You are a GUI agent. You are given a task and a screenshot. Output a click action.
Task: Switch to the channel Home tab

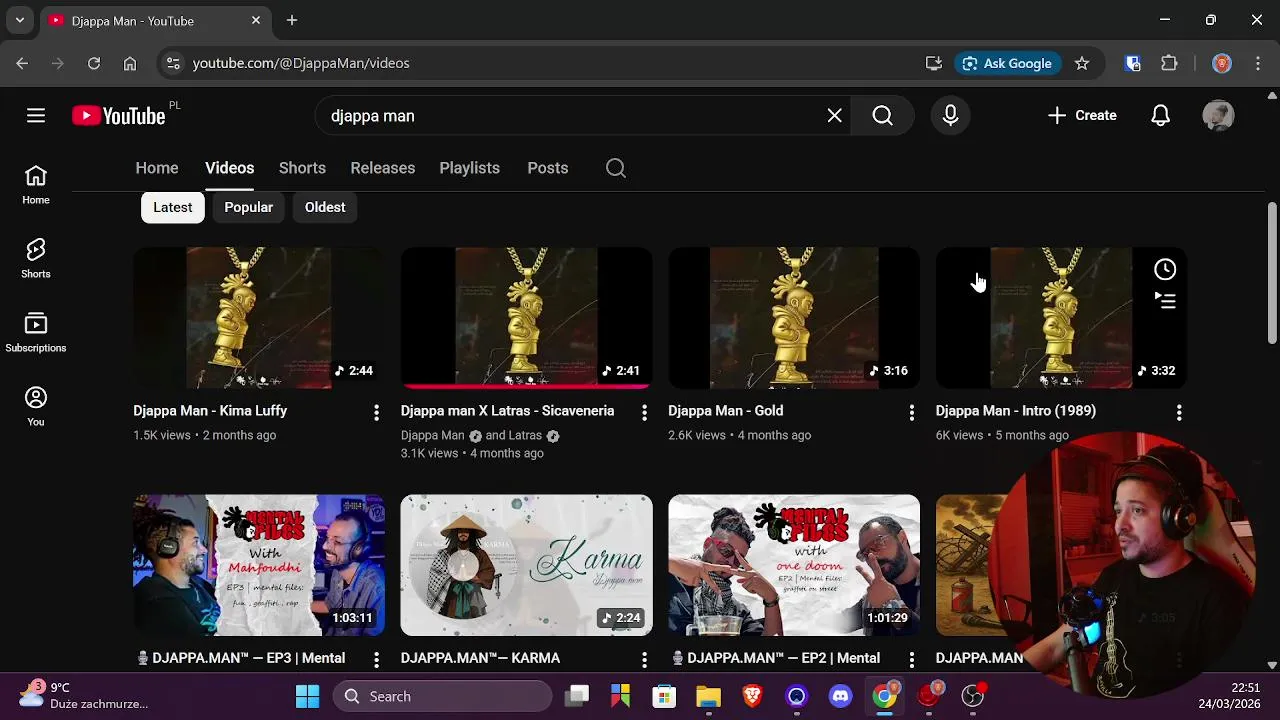pos(157,168)
